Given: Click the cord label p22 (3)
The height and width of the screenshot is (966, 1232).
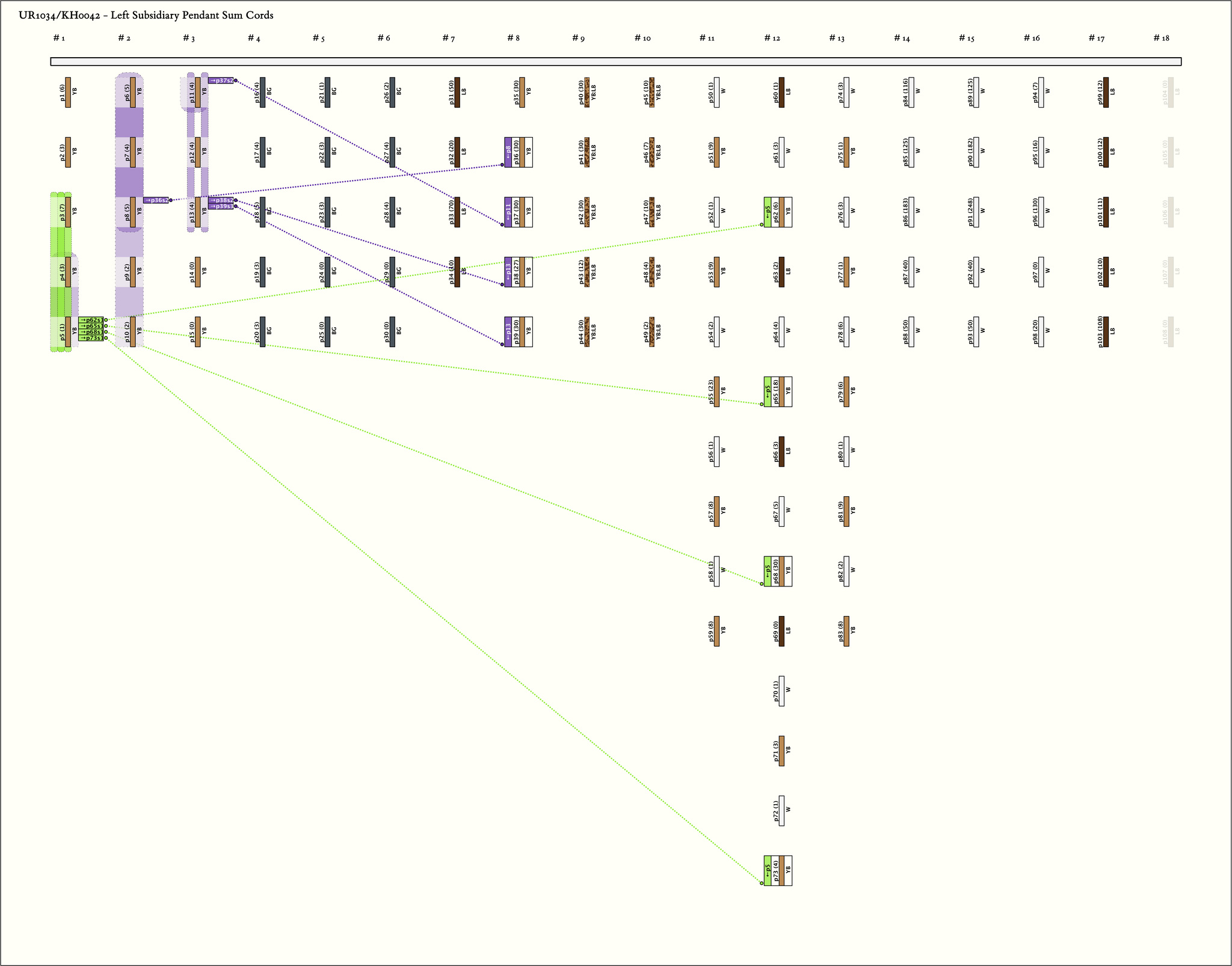Looking at the screenshot, I should click(x=322, y=152).
